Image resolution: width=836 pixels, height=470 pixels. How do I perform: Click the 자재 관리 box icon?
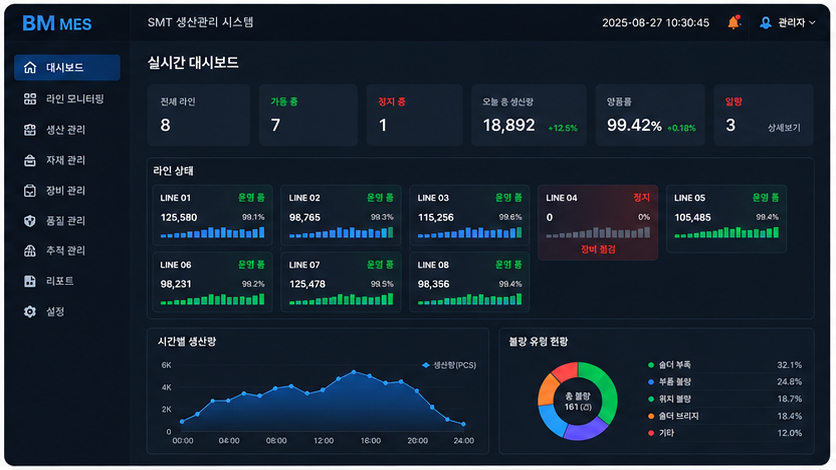30,160
